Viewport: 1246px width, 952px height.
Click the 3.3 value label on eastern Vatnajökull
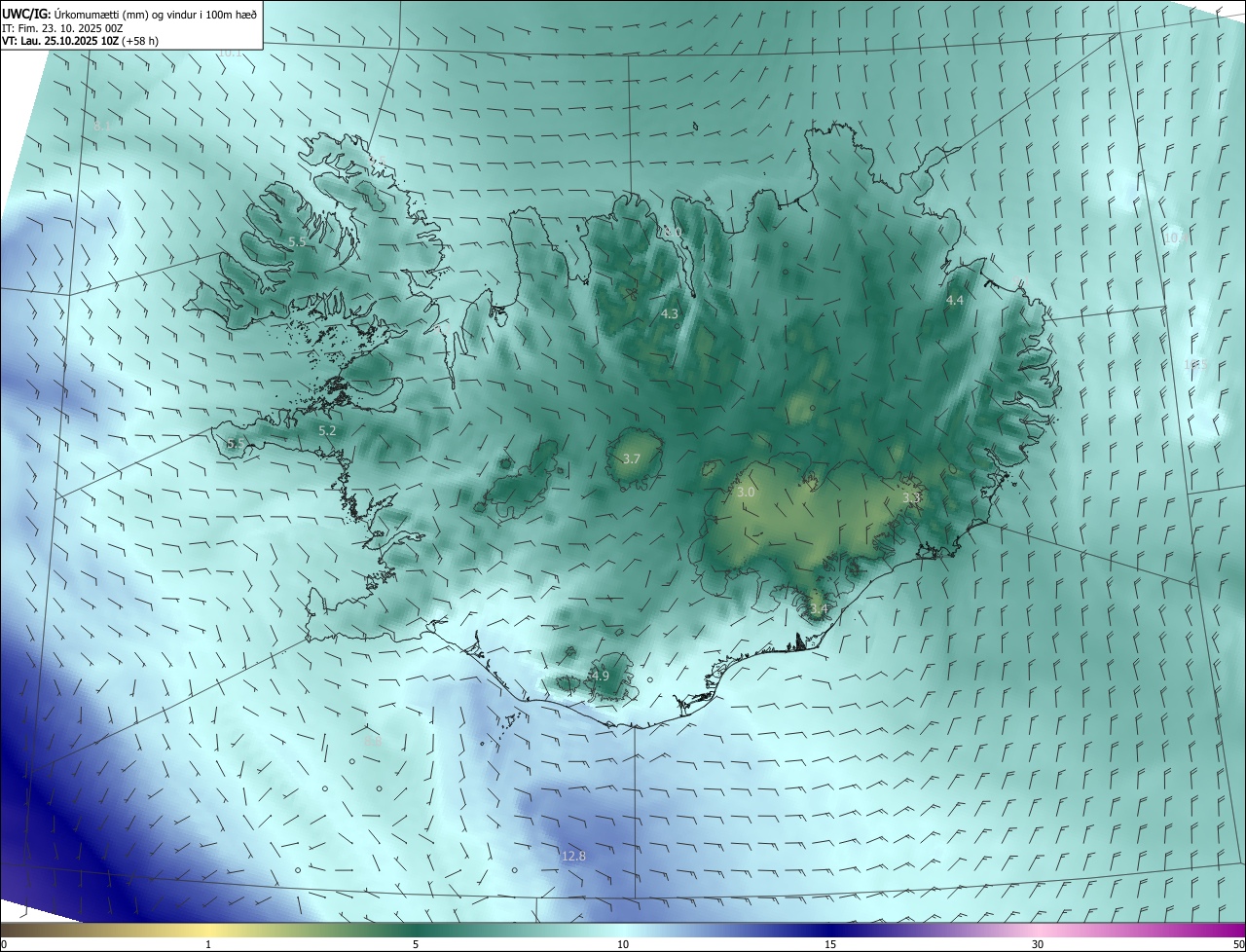click(x=911, y=497)
